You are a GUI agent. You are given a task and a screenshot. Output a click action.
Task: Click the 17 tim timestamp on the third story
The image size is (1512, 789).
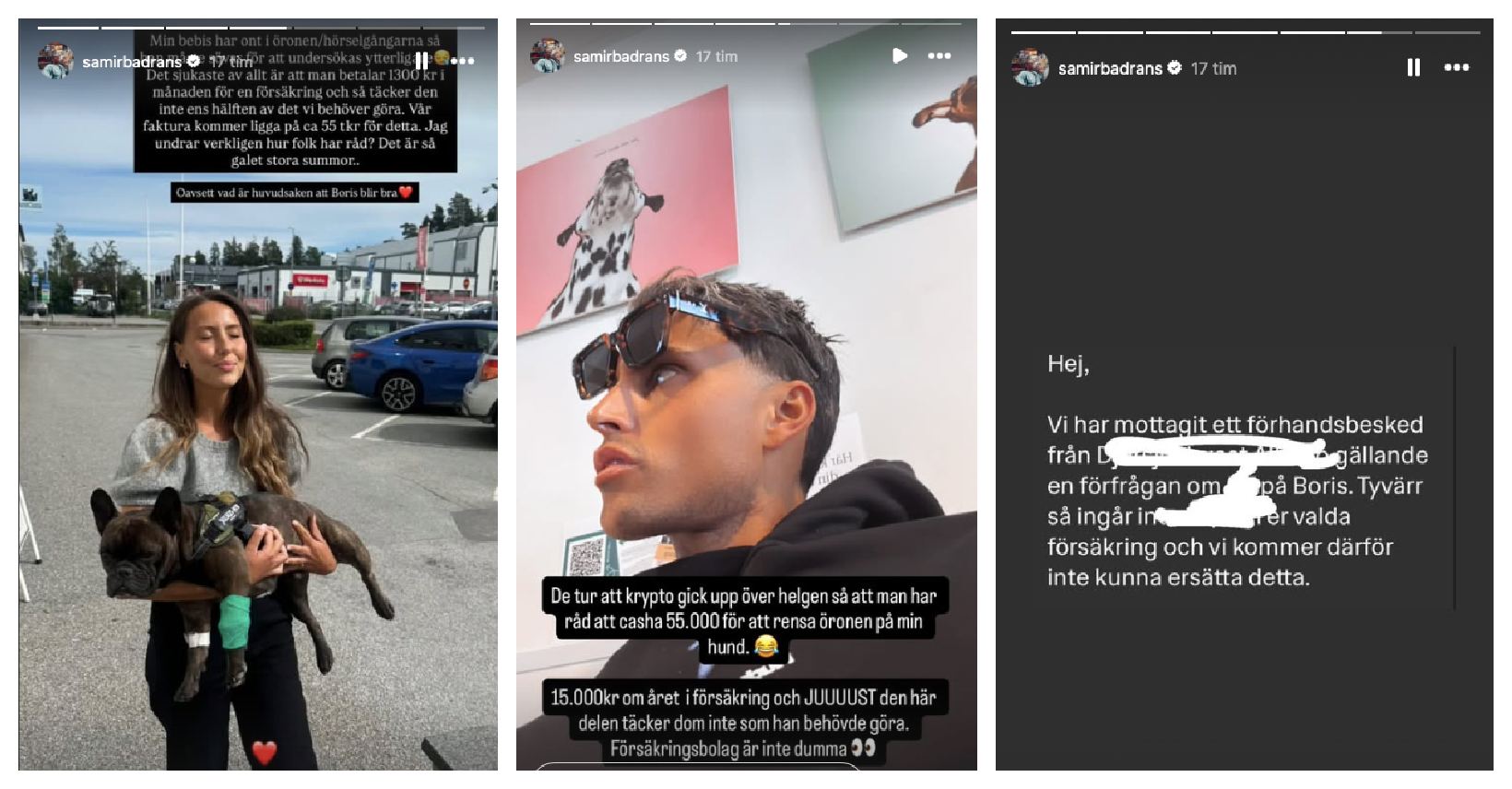(1213, 68)
